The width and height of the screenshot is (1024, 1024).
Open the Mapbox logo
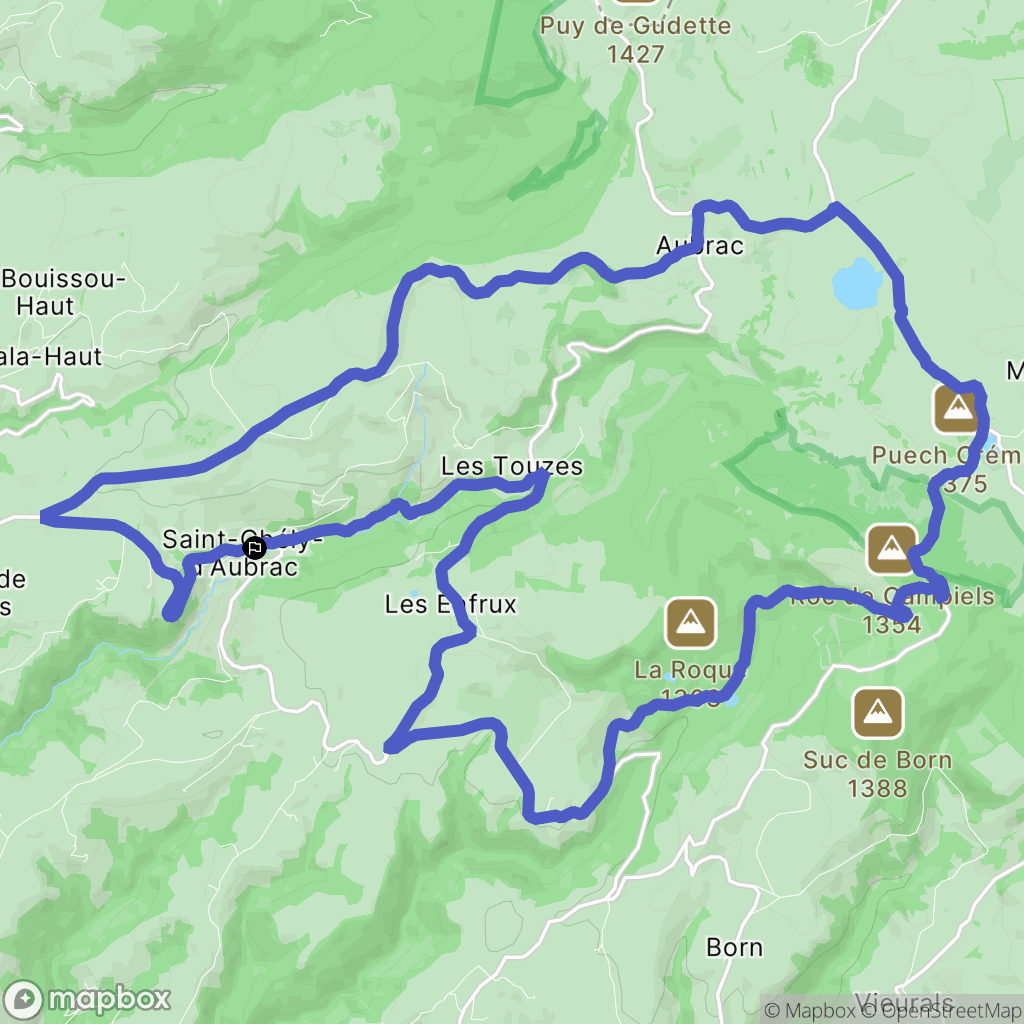tap(87, 999)
